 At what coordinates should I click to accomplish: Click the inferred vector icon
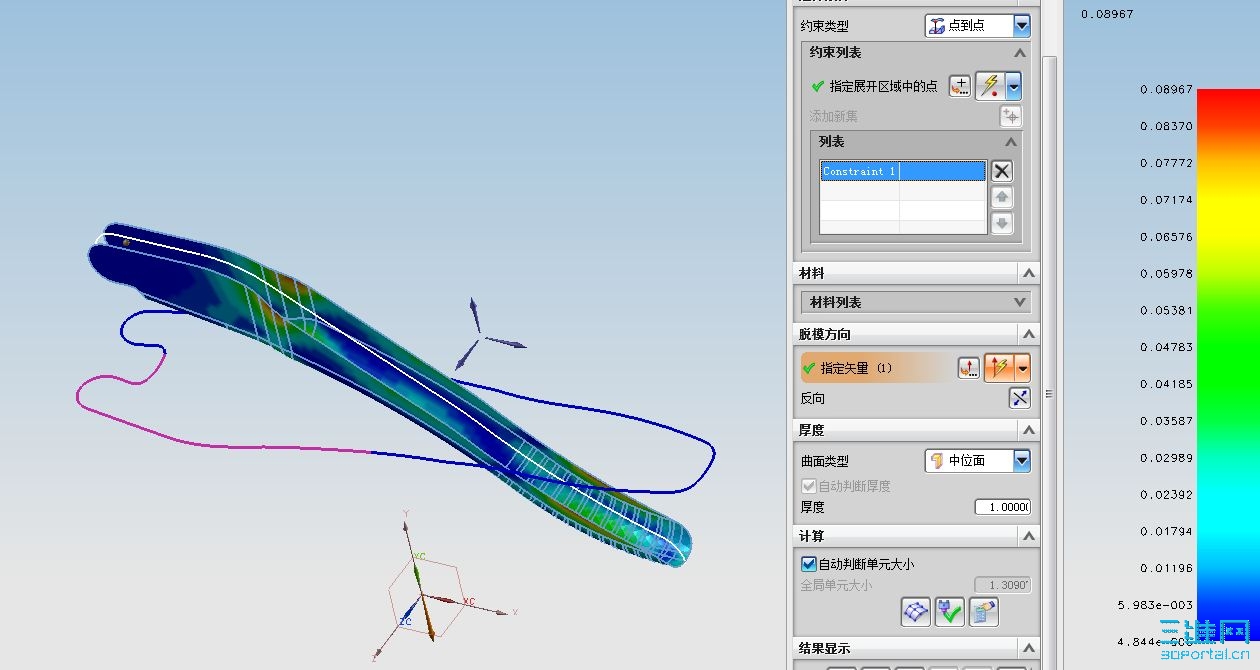999,368
